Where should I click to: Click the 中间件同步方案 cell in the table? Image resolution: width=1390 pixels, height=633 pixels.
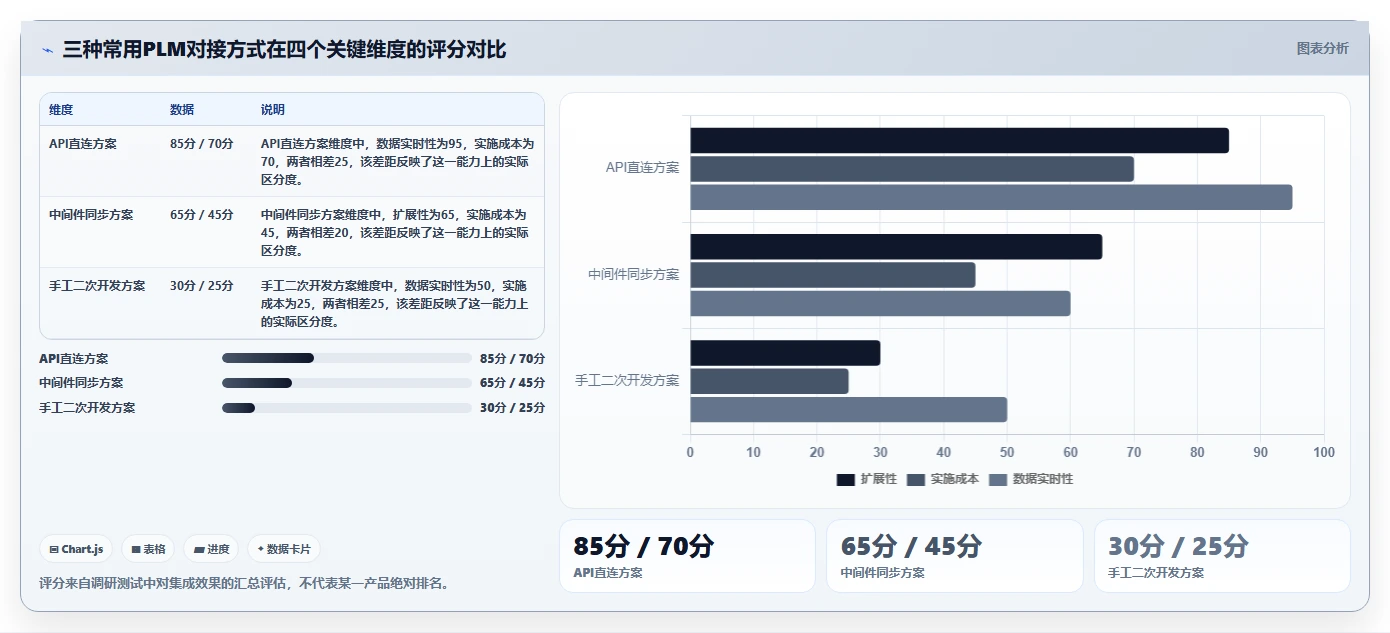[91, 215]
